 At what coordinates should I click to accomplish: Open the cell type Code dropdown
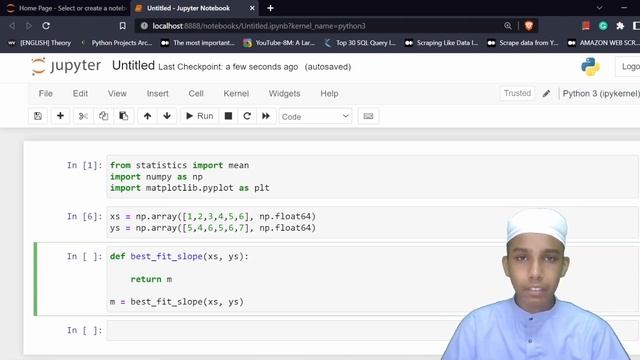(x=315, y=117)
